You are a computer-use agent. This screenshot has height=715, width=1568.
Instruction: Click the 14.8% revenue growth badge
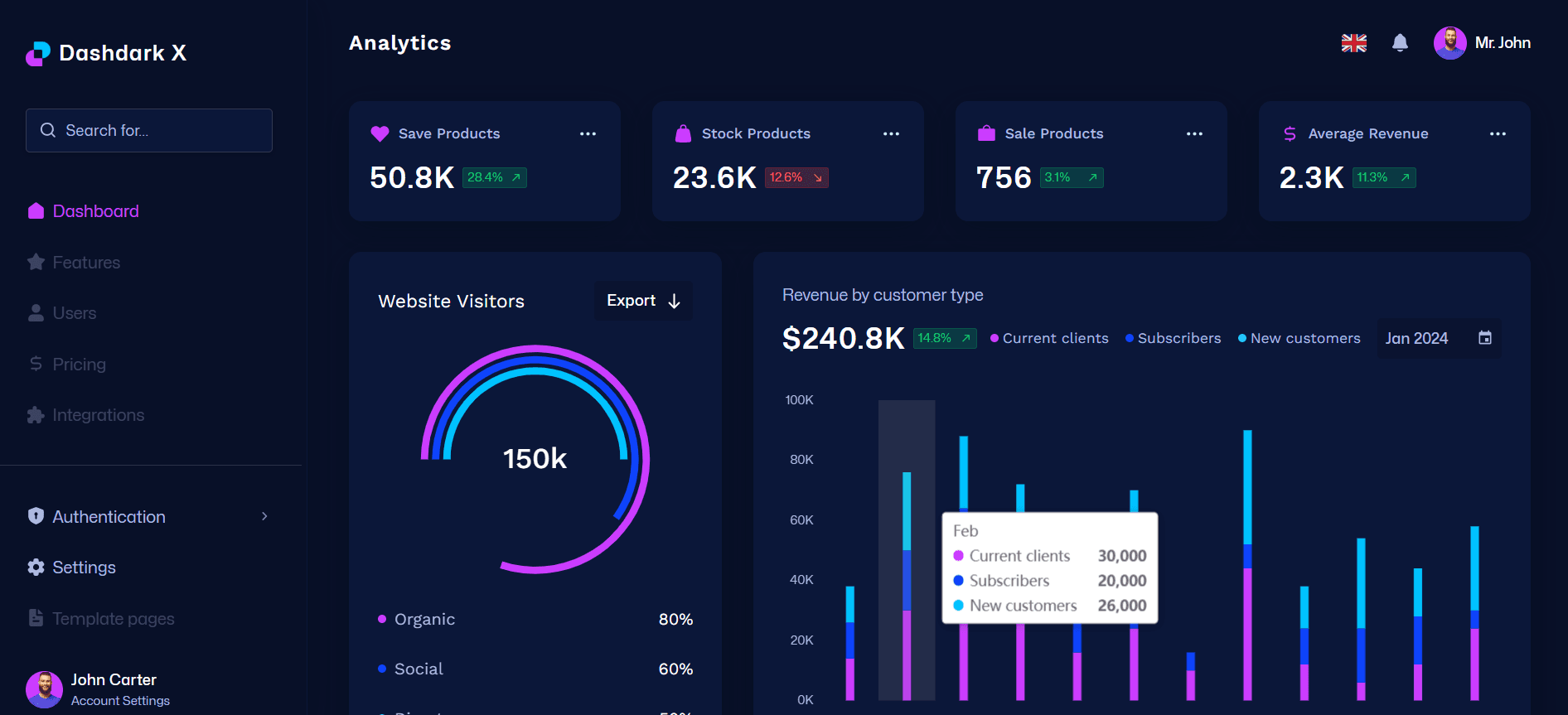(x=945, y=338)
